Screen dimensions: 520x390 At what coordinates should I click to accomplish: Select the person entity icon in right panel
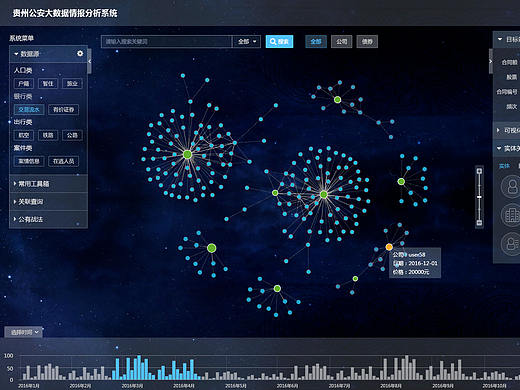511,187
